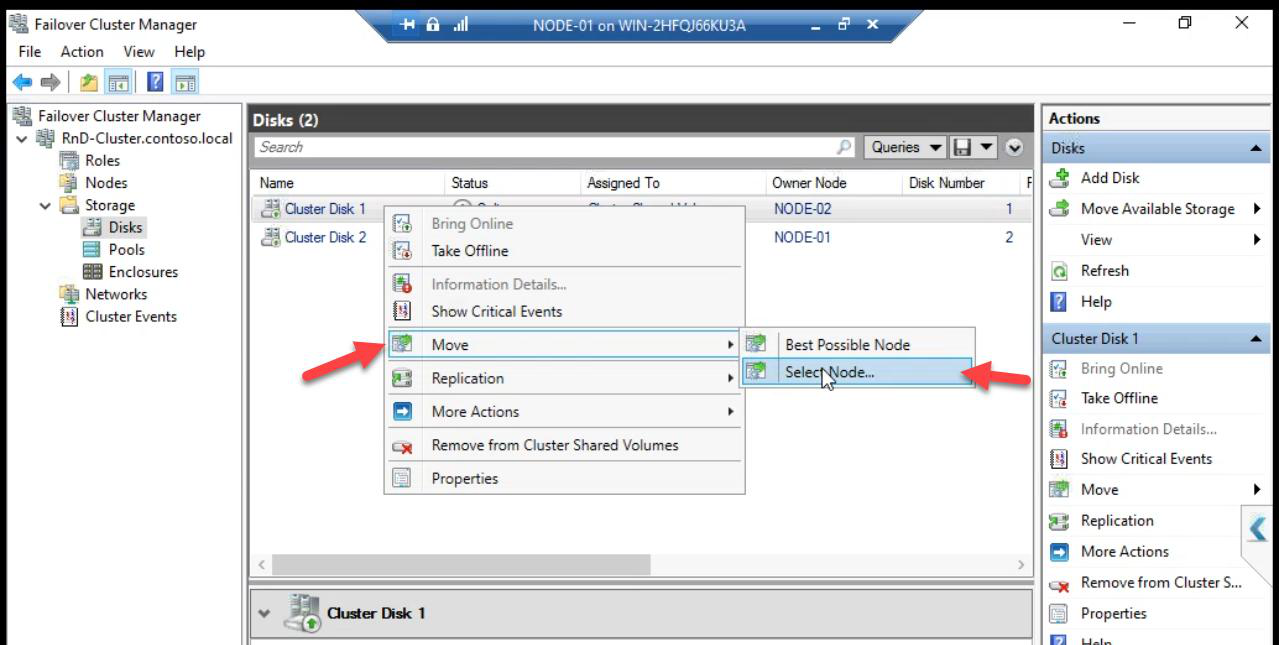Click the More Actions blue arrow icon in the context menu
This screenshot has width=1279, height=645.
coord(402,411)
